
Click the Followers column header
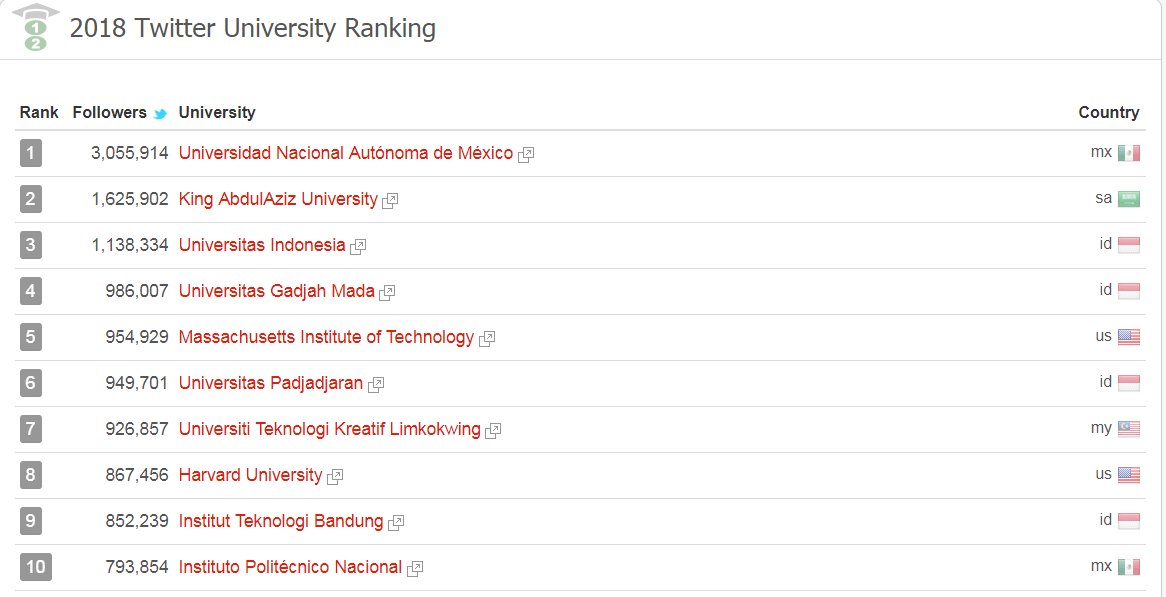pos(109,113)
